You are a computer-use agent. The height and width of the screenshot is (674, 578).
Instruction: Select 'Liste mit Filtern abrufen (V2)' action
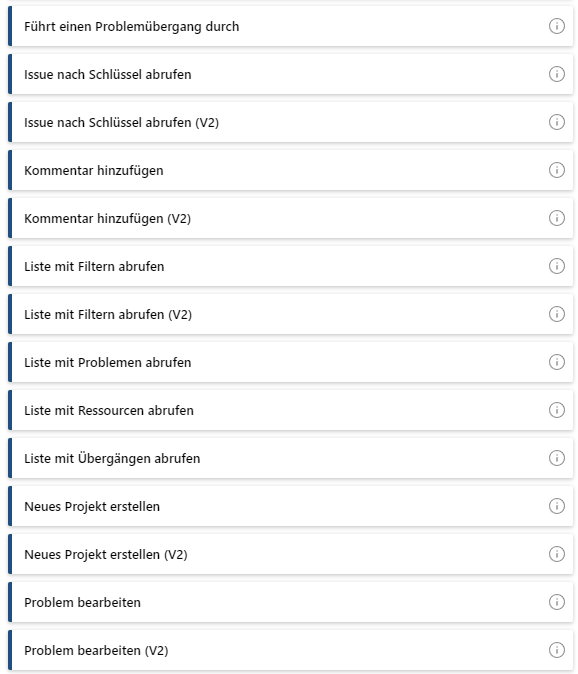point(291,314)
